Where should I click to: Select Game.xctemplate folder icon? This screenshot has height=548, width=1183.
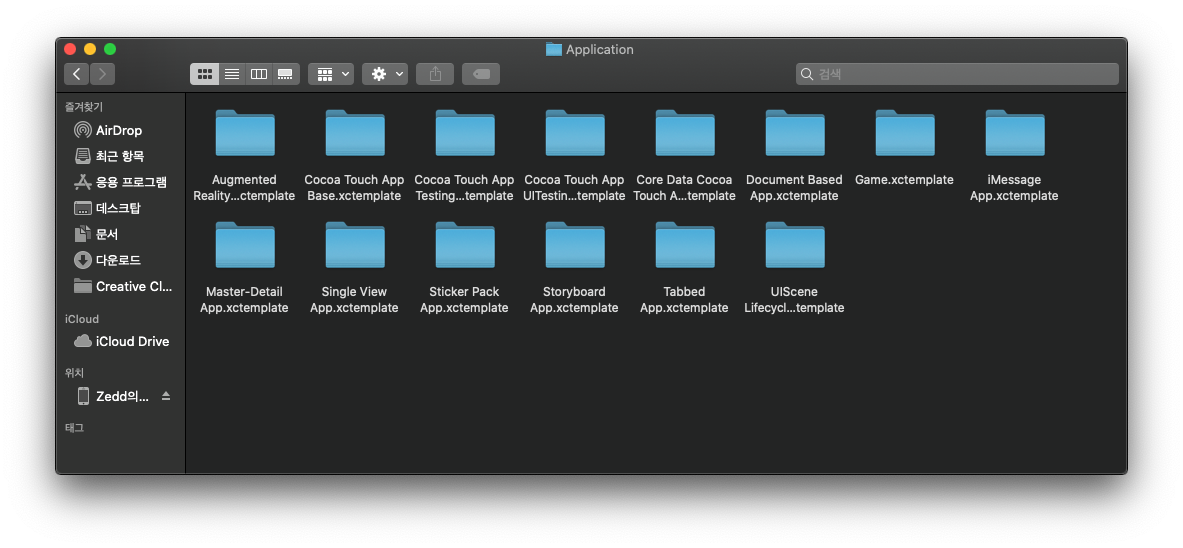click(905, 133)
